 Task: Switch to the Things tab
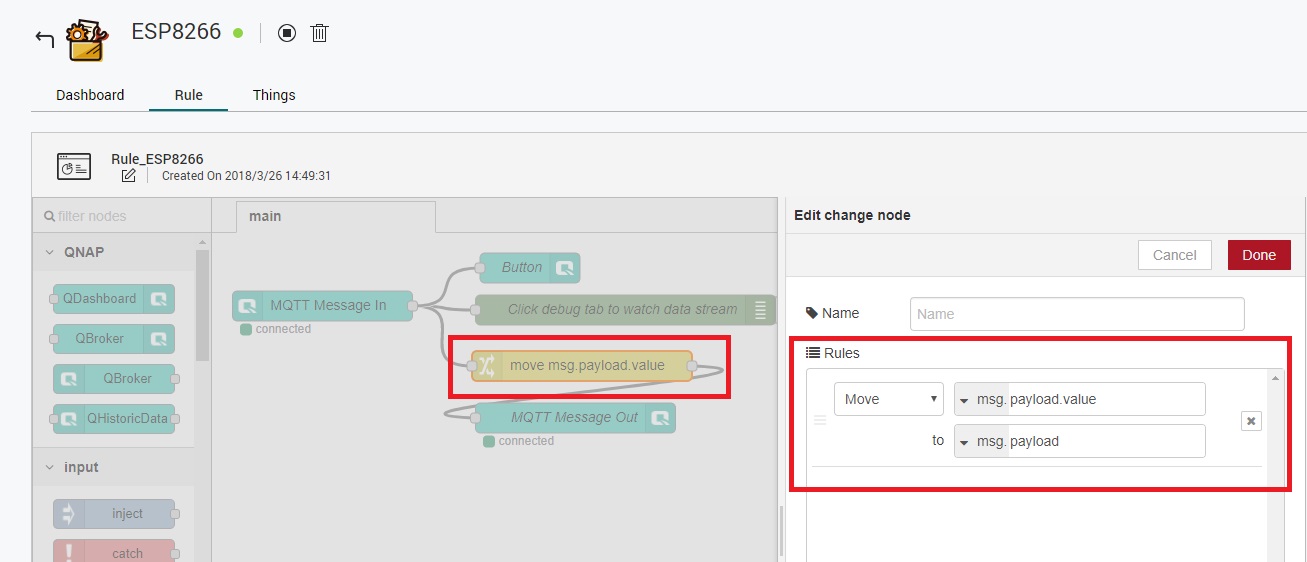coord(274,95)
